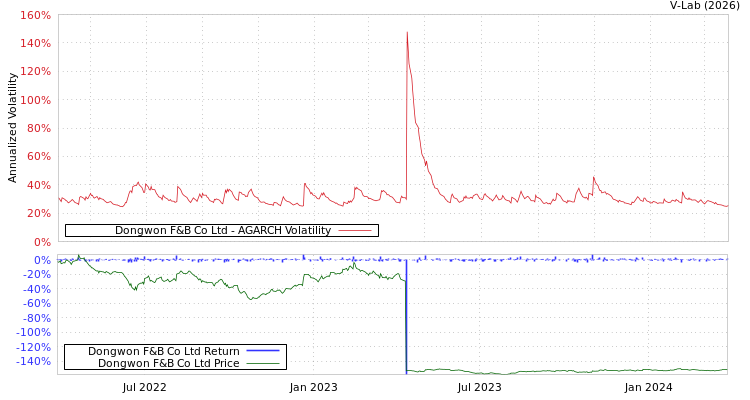The height and width of the screenshot is (400, 750).
Task: Click the 140% label on the upper axis
Action: (x=35, y=44)
